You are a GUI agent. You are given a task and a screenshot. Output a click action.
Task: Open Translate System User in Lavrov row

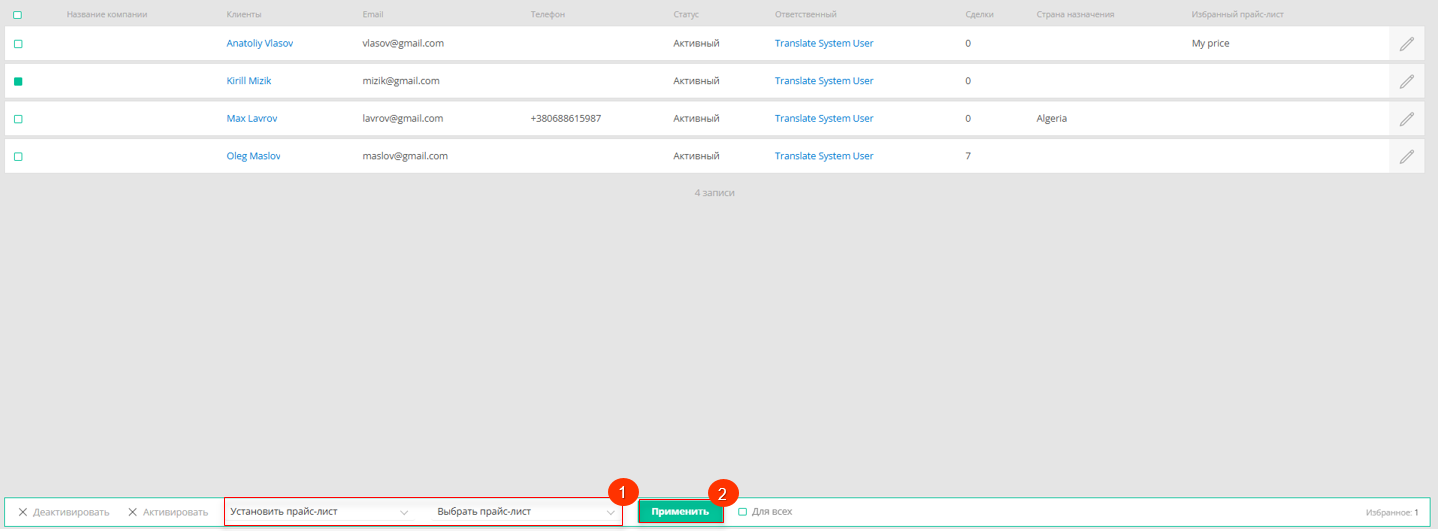824,119
